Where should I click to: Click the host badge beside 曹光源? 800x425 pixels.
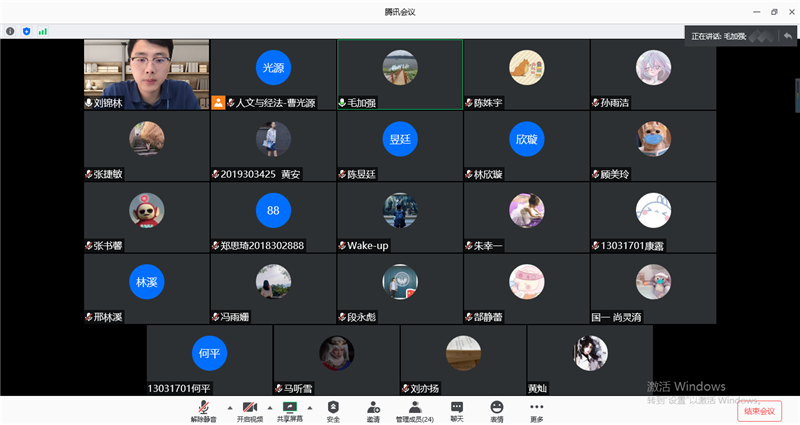coord(218,103)
